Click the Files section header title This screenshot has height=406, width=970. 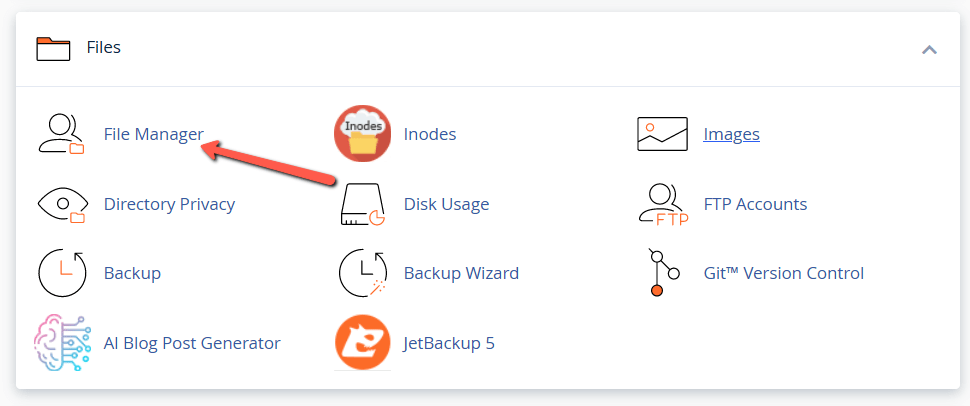(103, 47)
